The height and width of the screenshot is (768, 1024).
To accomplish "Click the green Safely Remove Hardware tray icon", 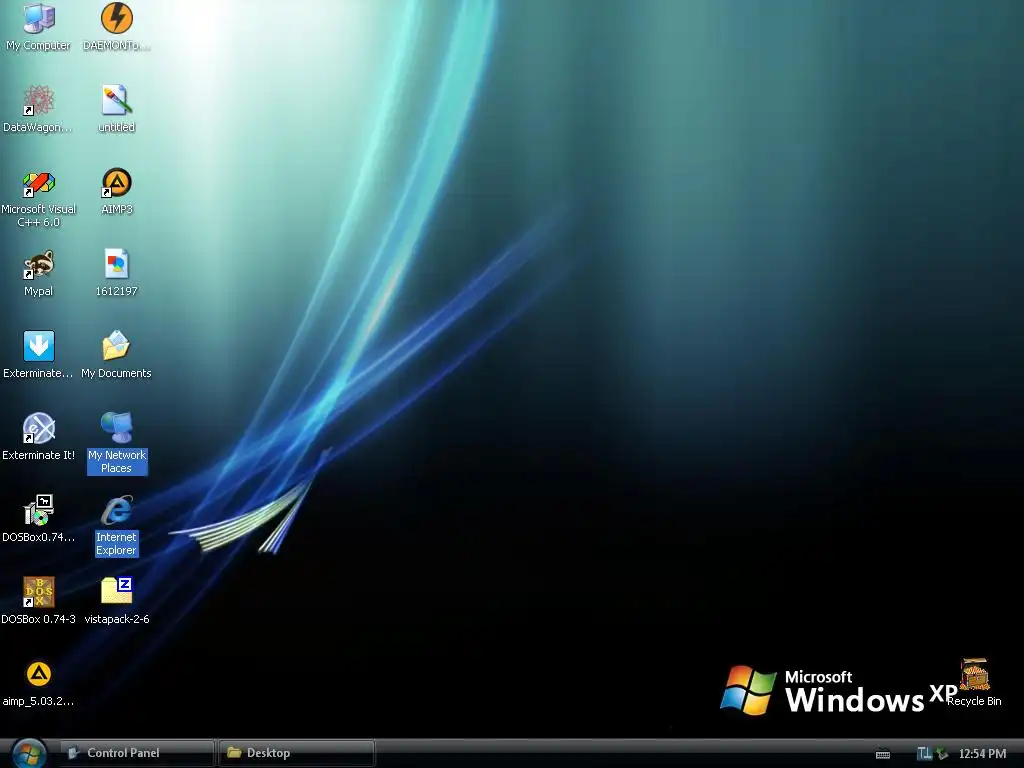I will click(942, 754).
